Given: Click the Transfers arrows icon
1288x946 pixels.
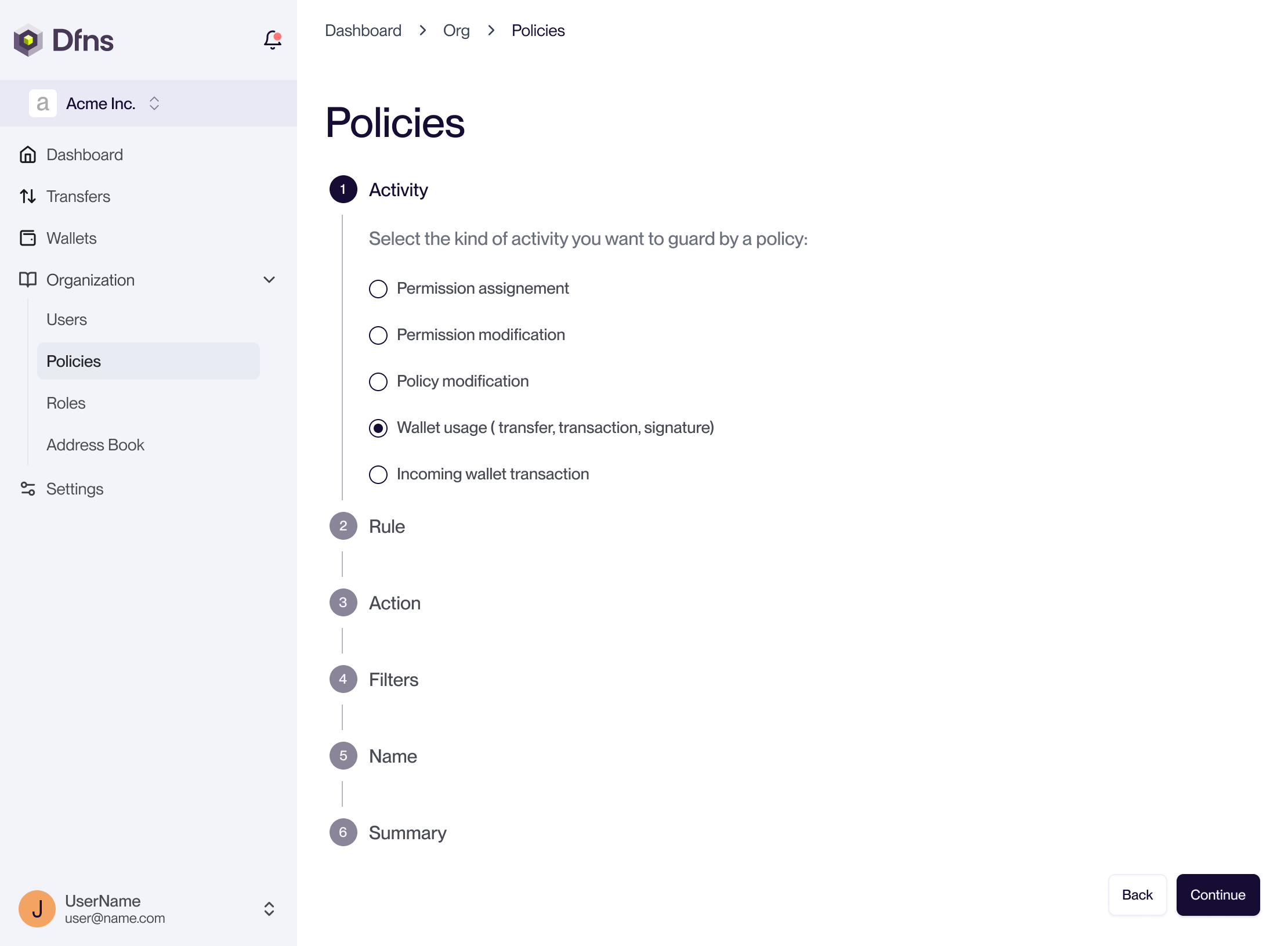Looking at the screenshot, I should 28,197.
